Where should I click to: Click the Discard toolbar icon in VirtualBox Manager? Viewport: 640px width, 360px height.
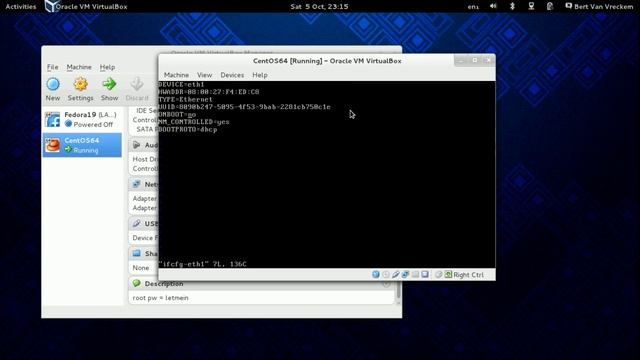coord(137,84)
